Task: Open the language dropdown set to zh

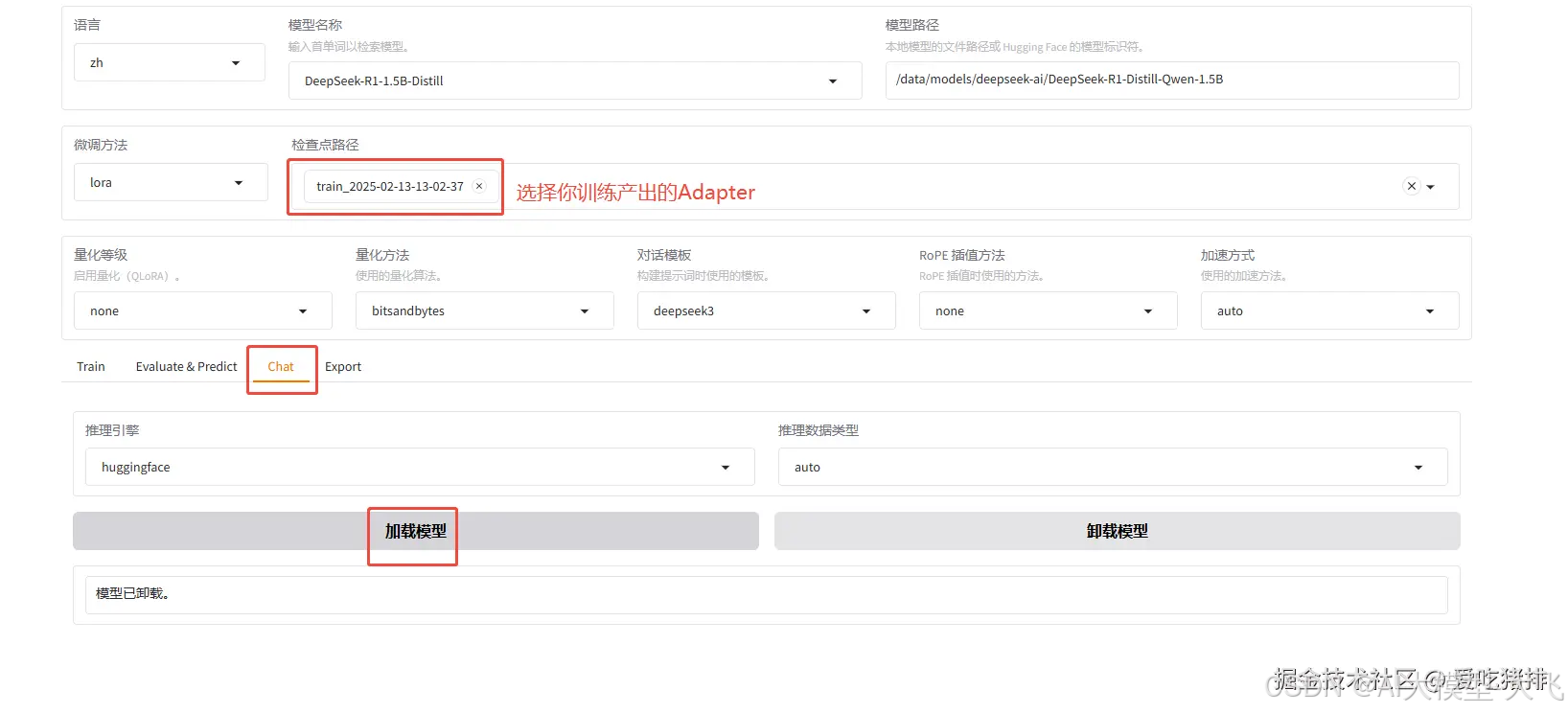Action: (169, 62)
